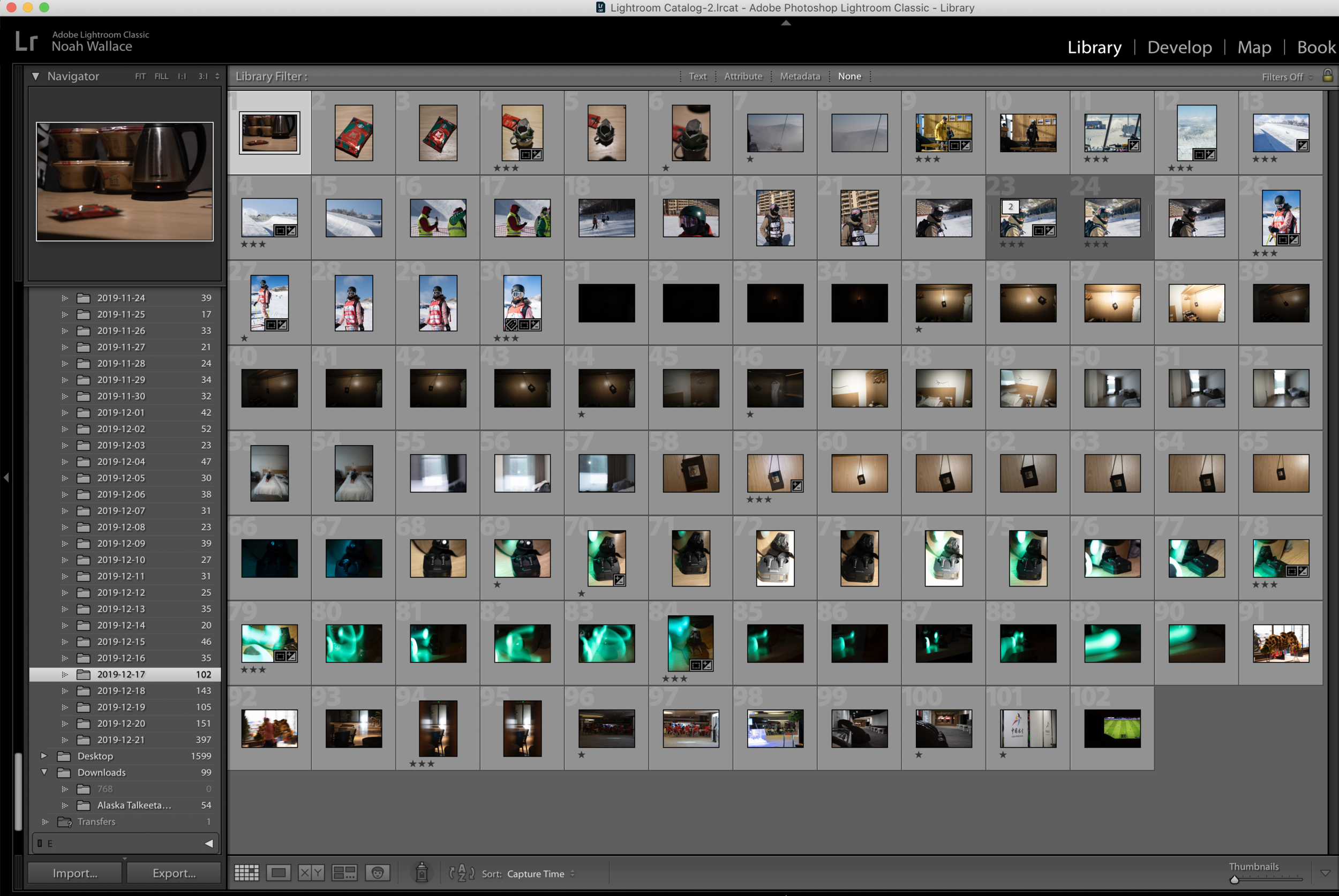This screenshot has height=896, width=1339.
Task: Open toolbar content menu triangle at right
Action: [x=1325, y=873]
